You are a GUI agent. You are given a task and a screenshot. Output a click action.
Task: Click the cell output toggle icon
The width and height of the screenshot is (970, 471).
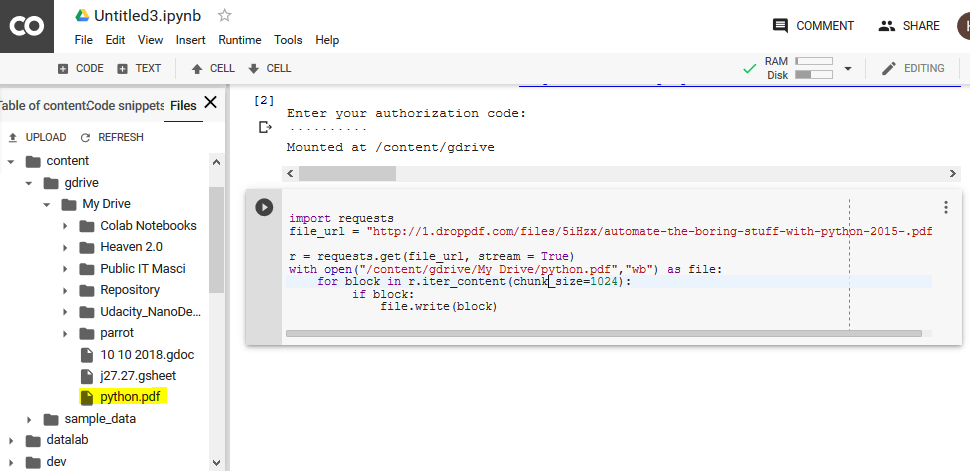pos(265,127)
